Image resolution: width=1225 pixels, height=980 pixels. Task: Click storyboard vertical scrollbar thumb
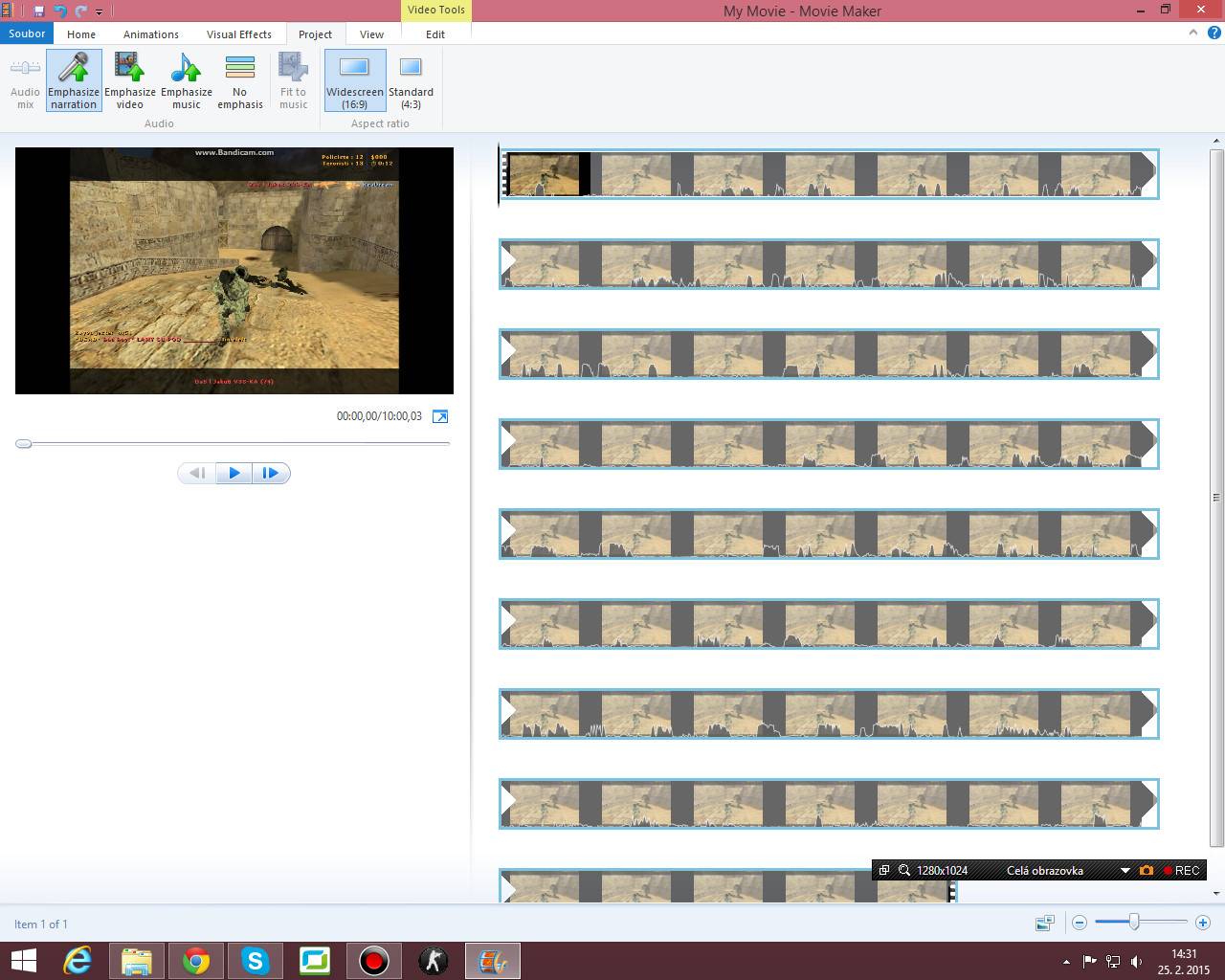(1216, 498)
